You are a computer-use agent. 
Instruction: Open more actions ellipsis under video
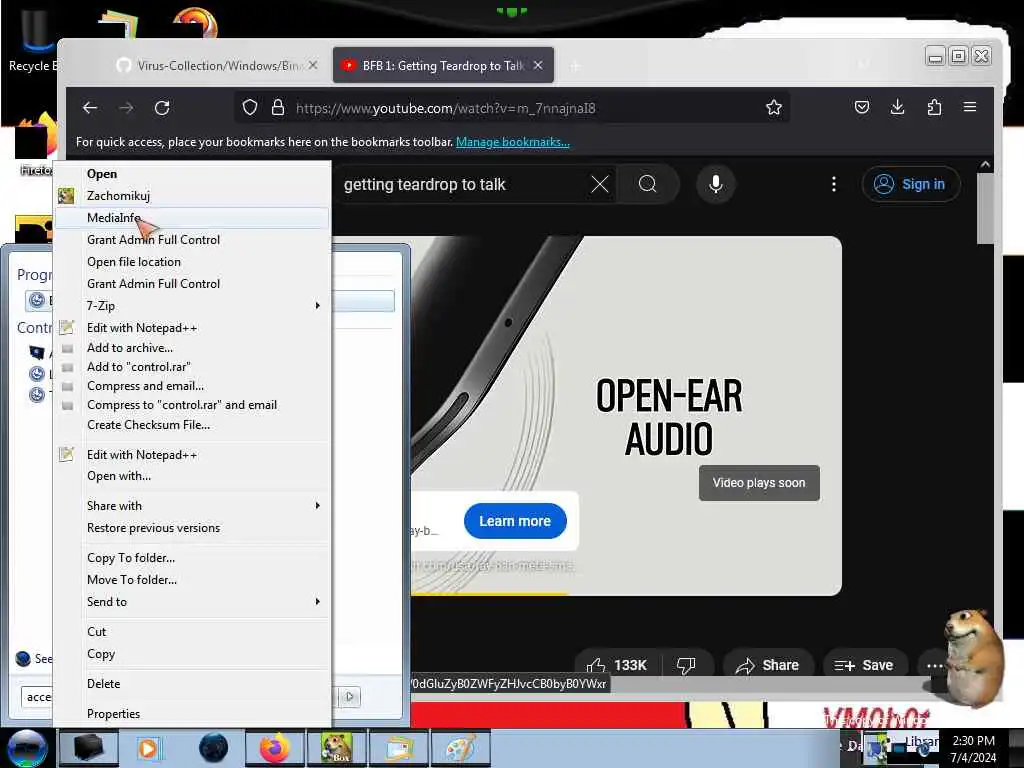[935, 665]
